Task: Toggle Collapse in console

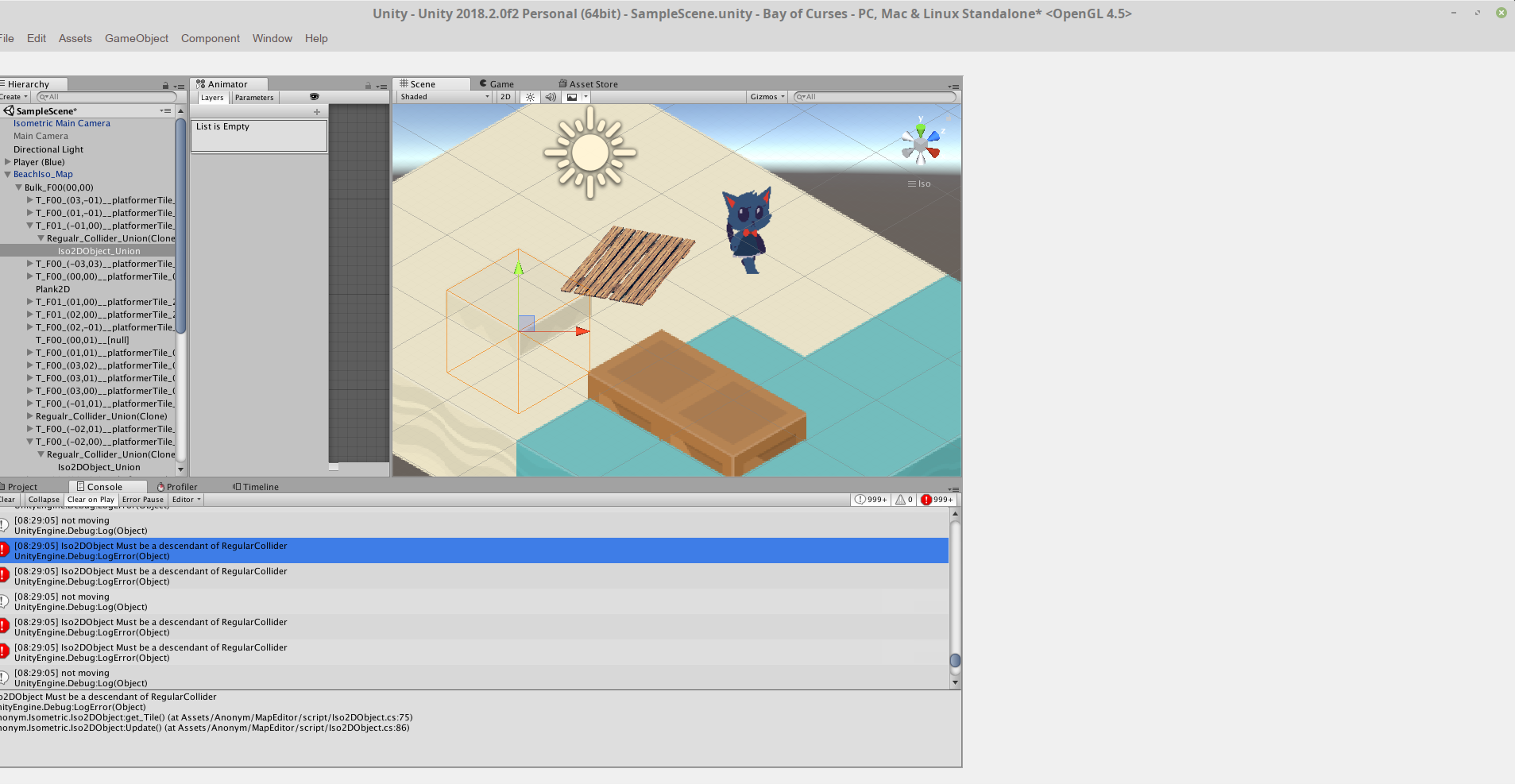Action: tap(44, 500)
